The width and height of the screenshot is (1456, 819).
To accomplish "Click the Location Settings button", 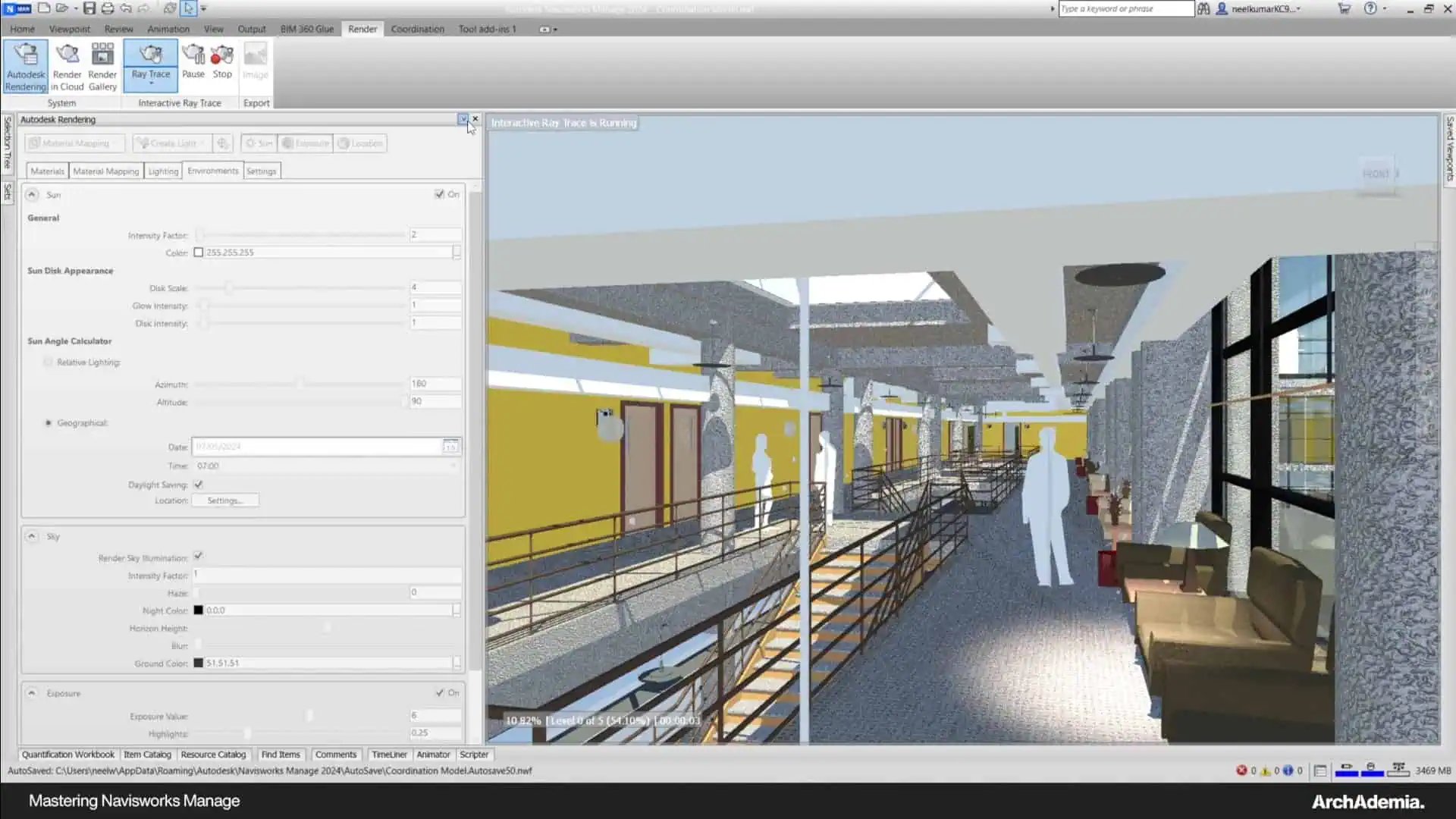I will pyautogui.click(x=225, y=500).
